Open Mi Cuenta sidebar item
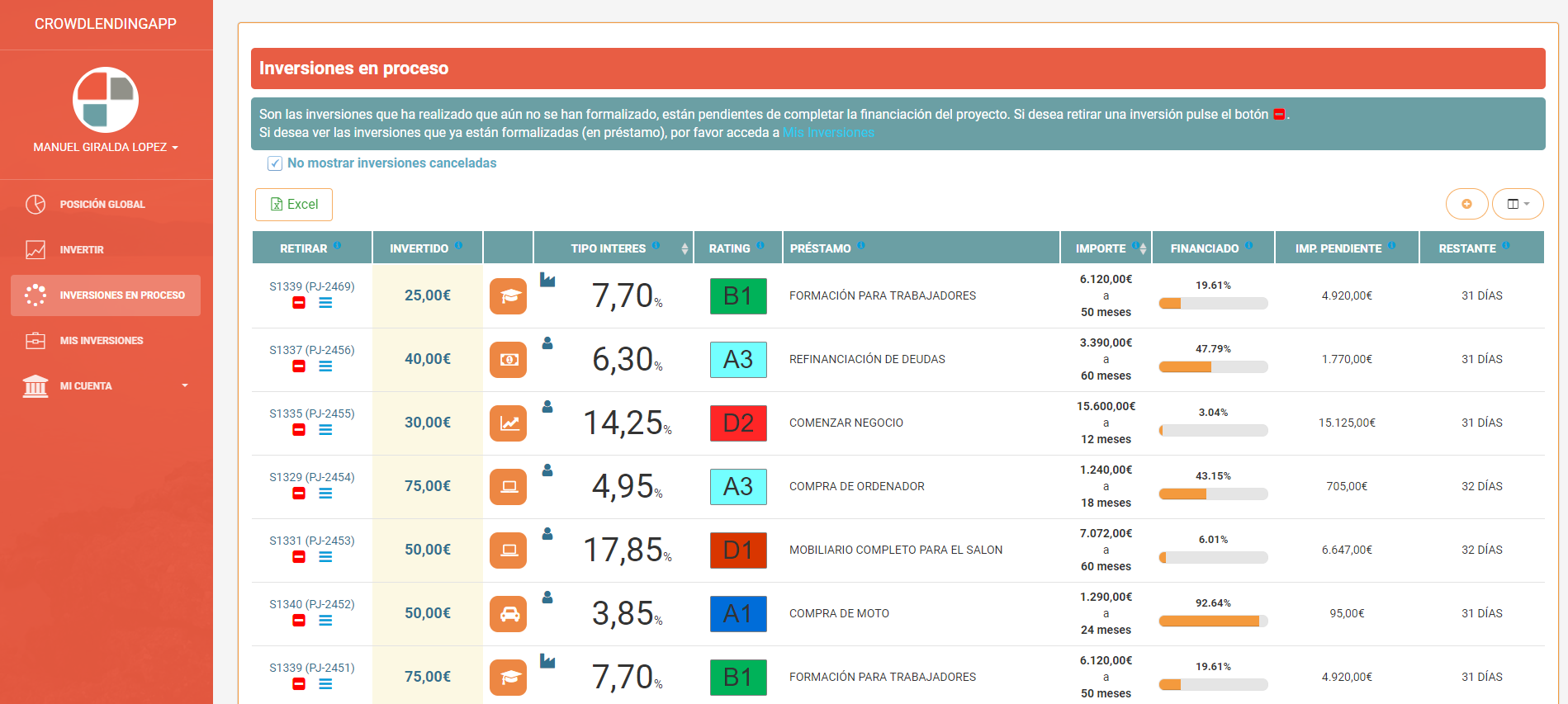 [106, 385]
